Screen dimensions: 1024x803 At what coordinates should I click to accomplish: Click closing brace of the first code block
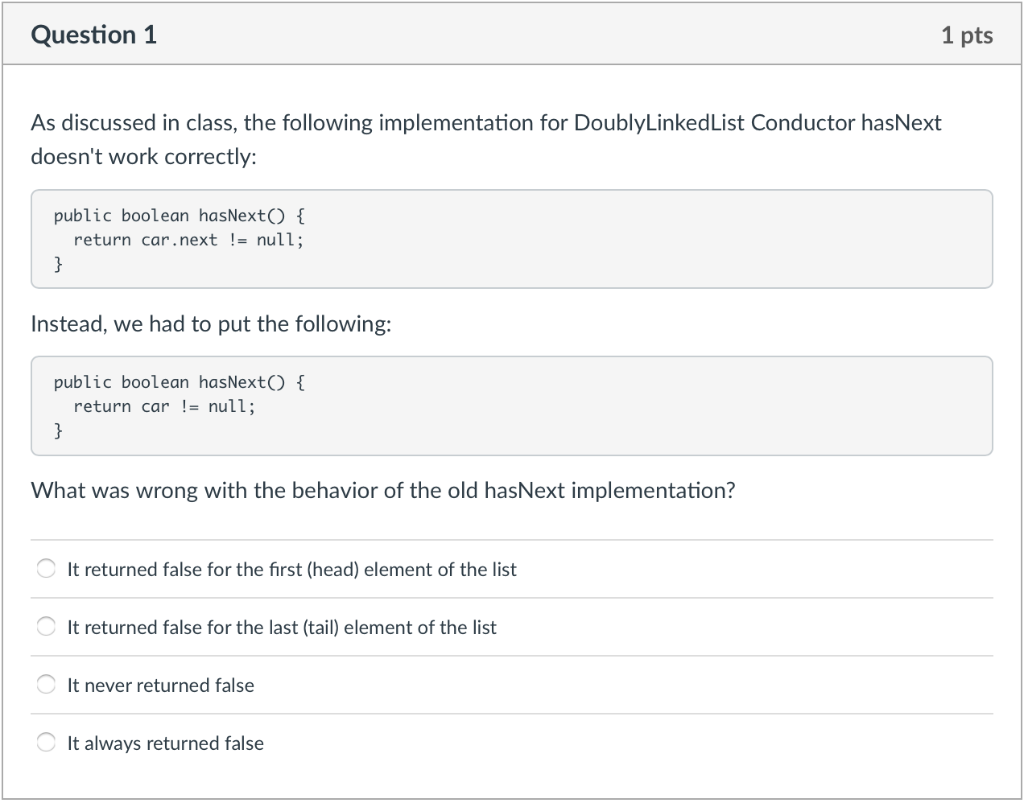click(x=58, y=264)
